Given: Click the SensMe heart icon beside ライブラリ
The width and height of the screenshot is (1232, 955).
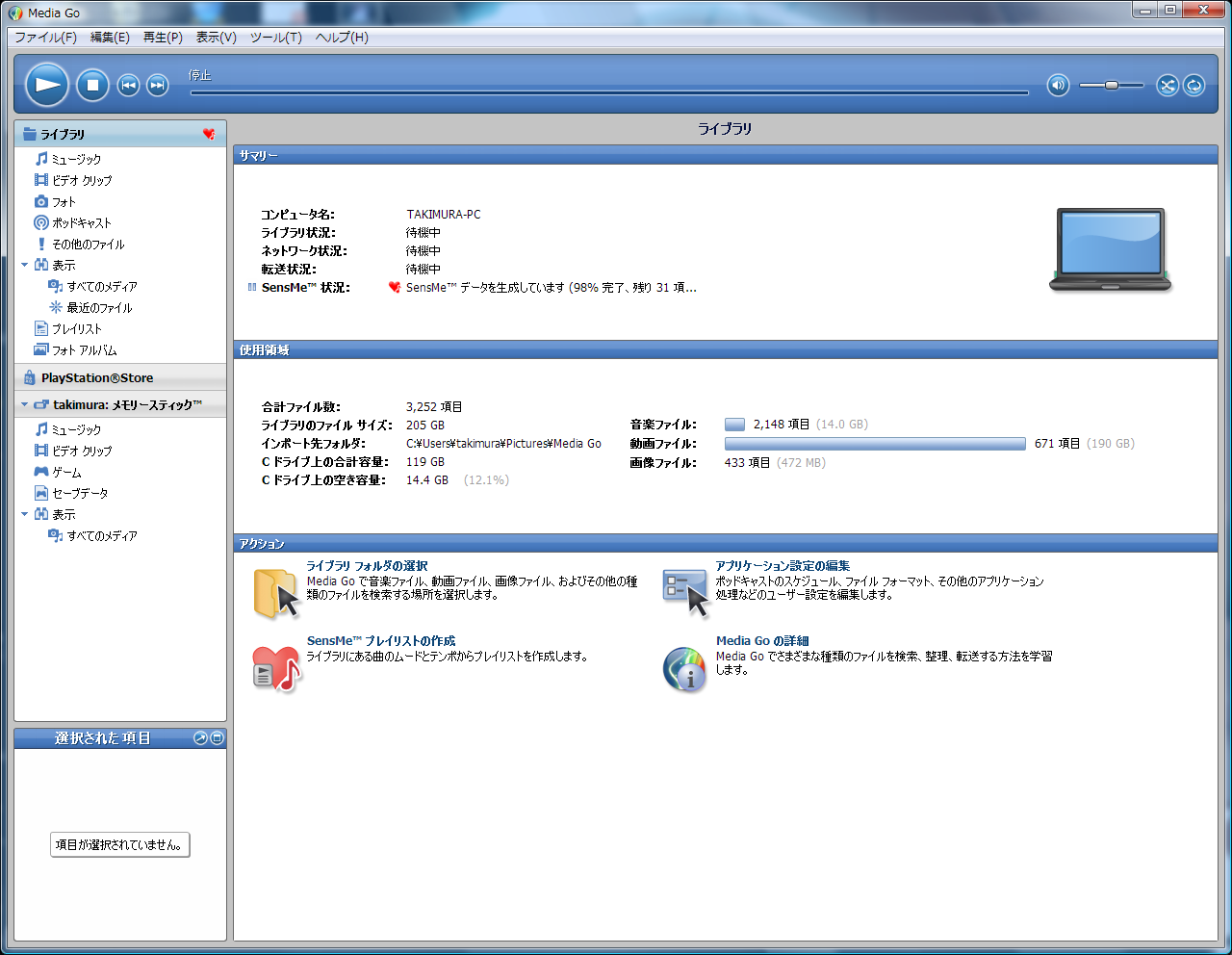Looking at the screenshot, I should tap(209, 134).
